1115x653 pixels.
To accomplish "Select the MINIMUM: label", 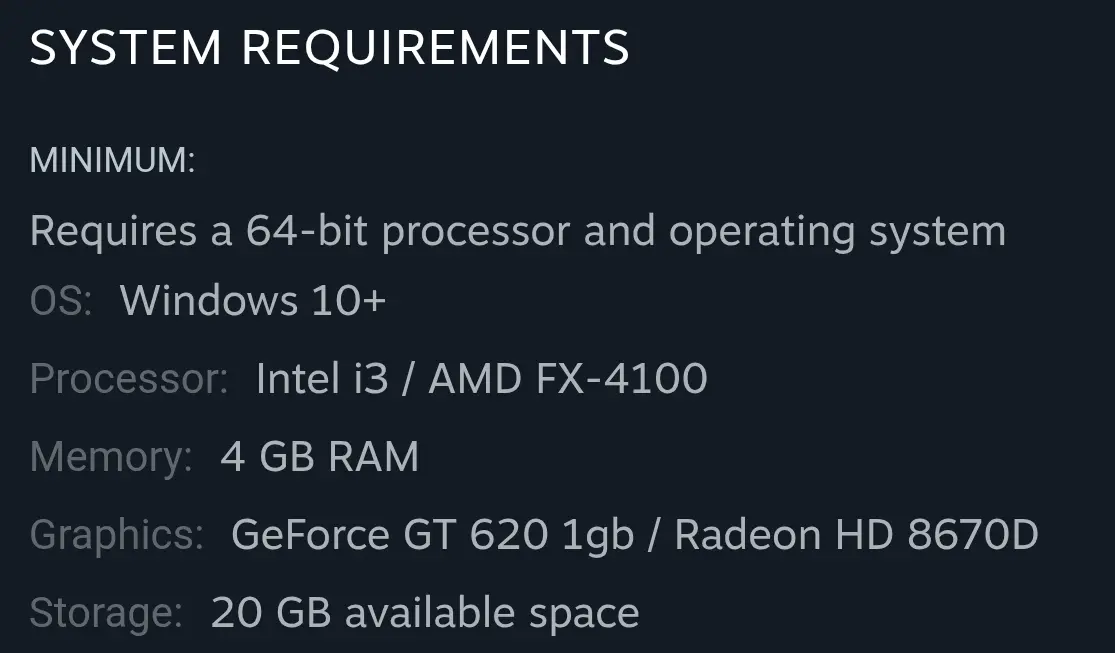I will 113,160.
